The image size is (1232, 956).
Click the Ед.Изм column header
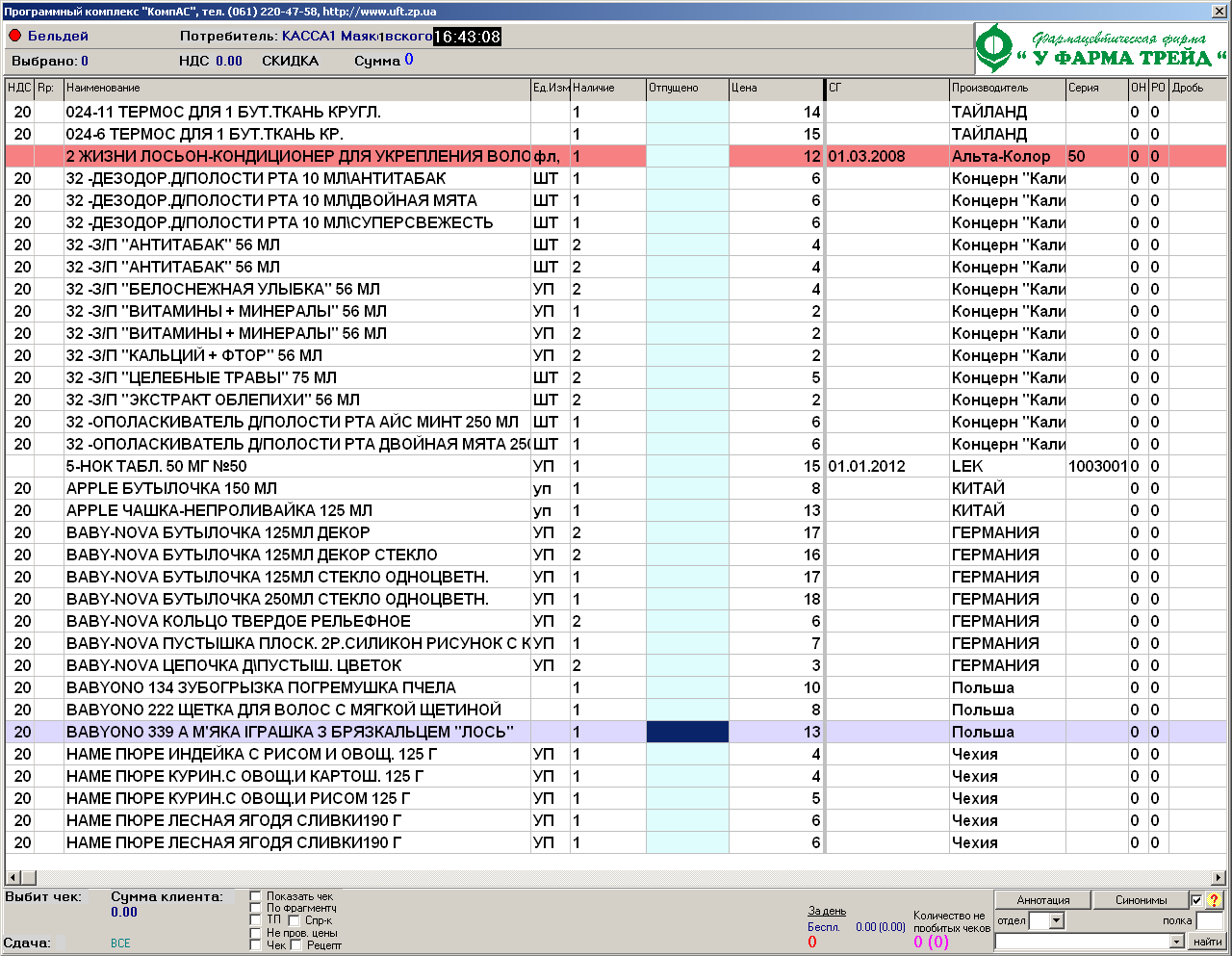[551, 88]
